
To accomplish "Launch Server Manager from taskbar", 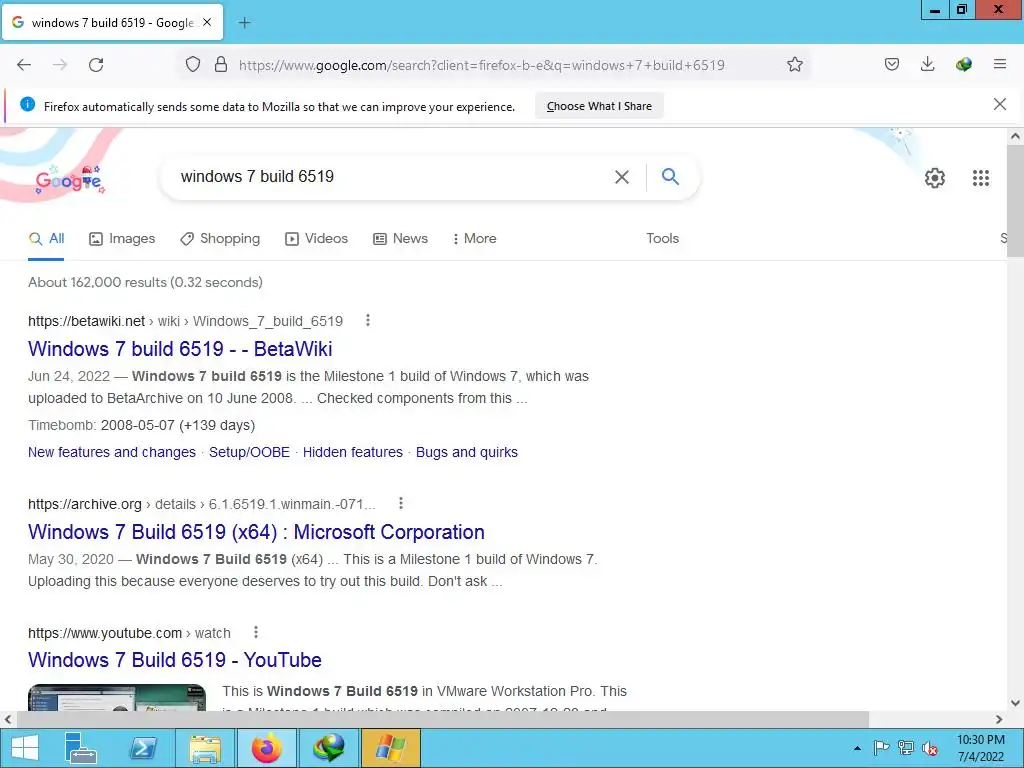I will pyautogui.click(x=80, y=748).
